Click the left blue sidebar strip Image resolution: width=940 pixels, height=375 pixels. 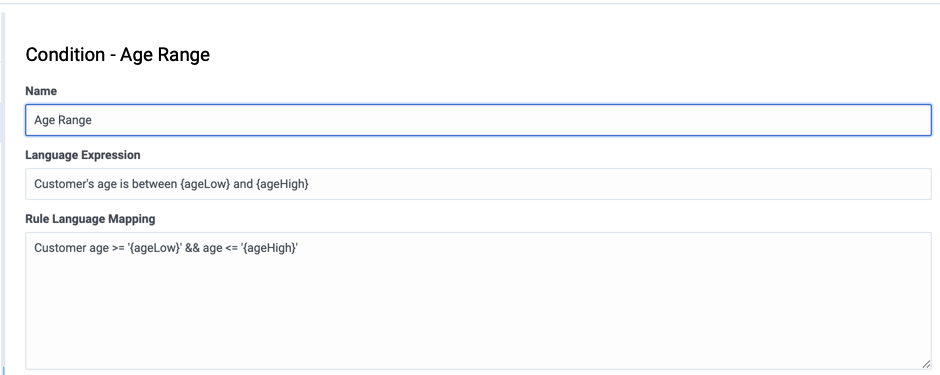coord(2,193)
